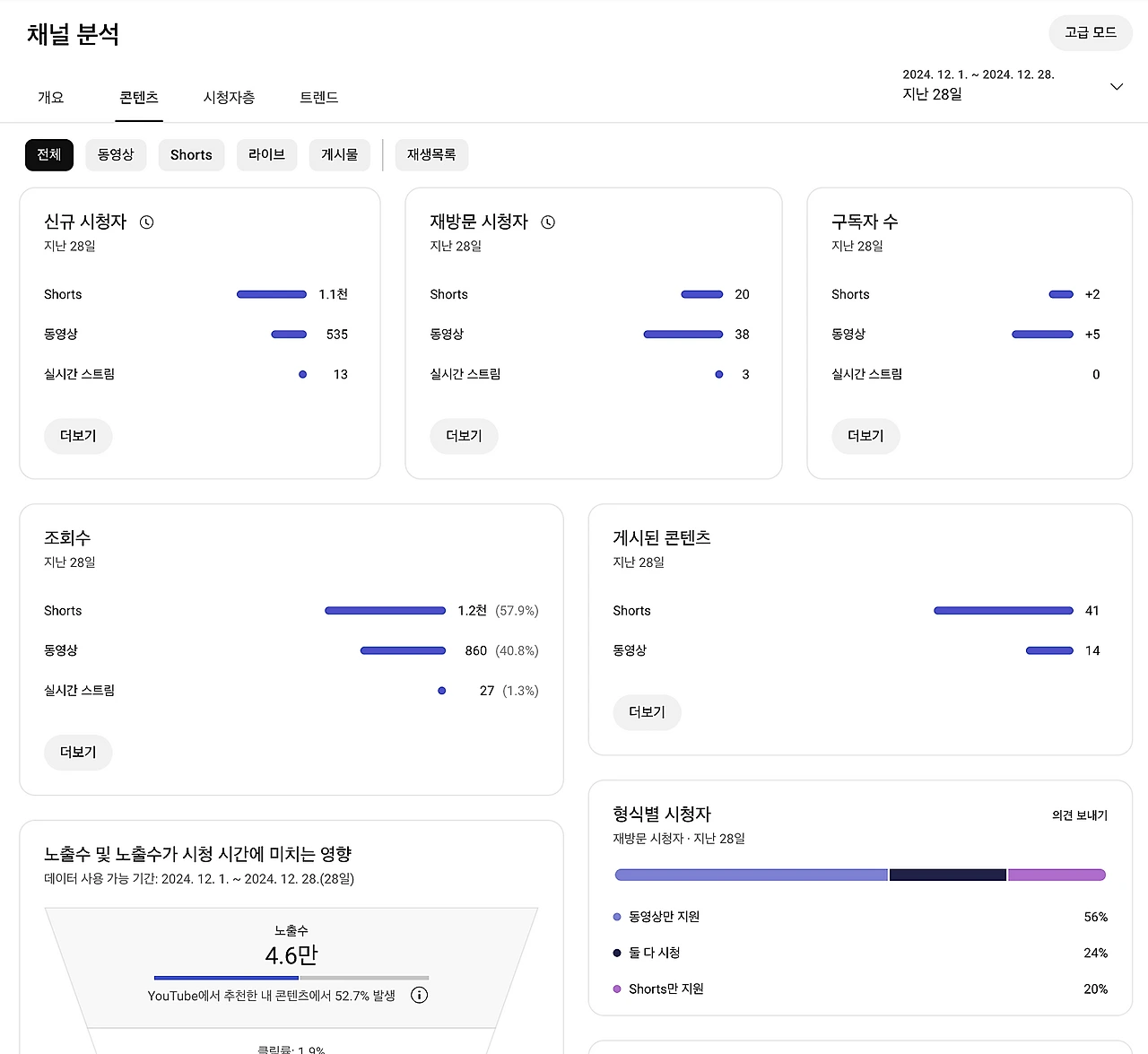Select the Shorts filter chip

coord(191,154)
